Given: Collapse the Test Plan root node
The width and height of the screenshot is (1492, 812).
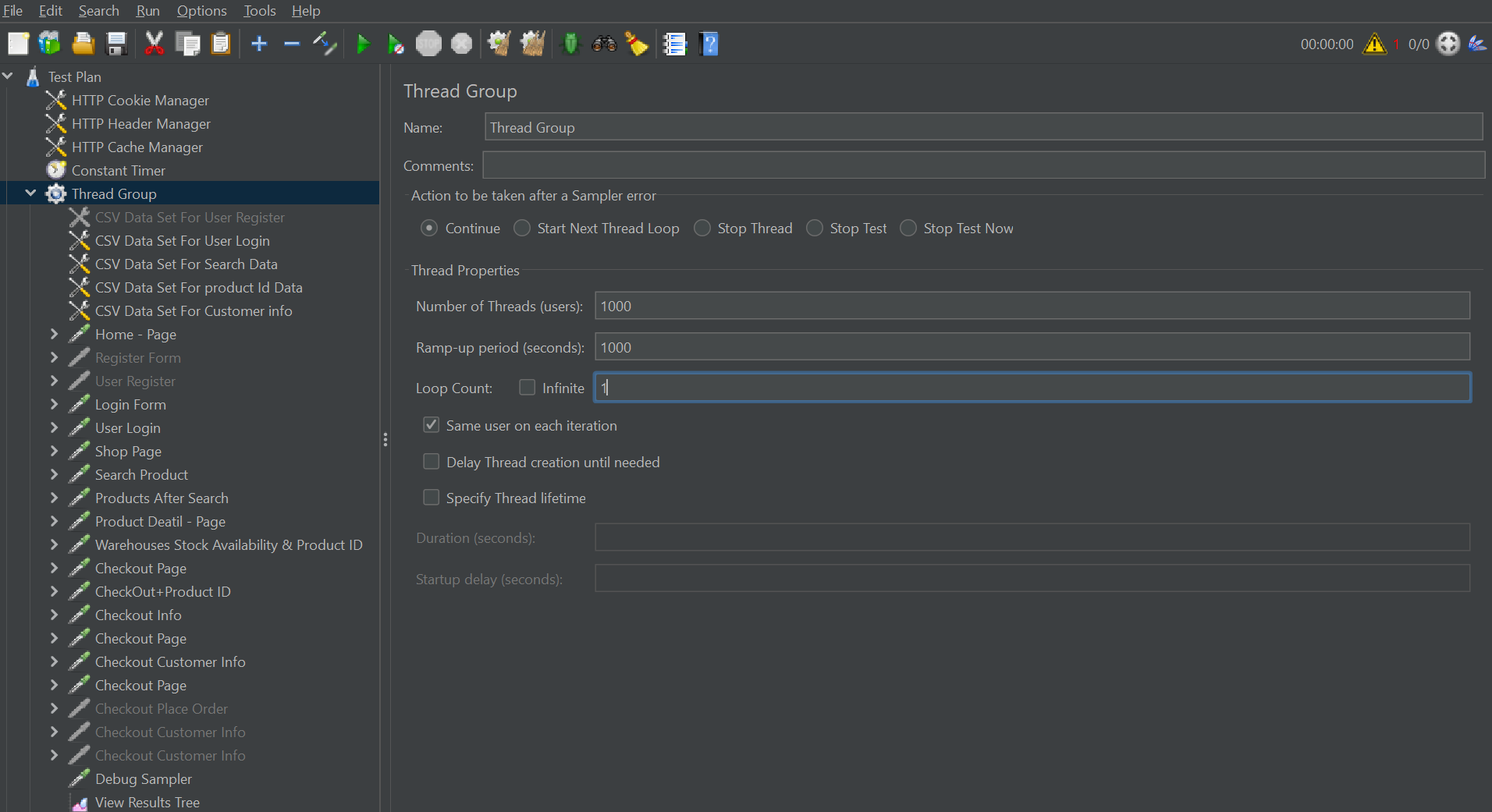Looking at the screenshot, I should pyautogui.click(x=9, y=76).
